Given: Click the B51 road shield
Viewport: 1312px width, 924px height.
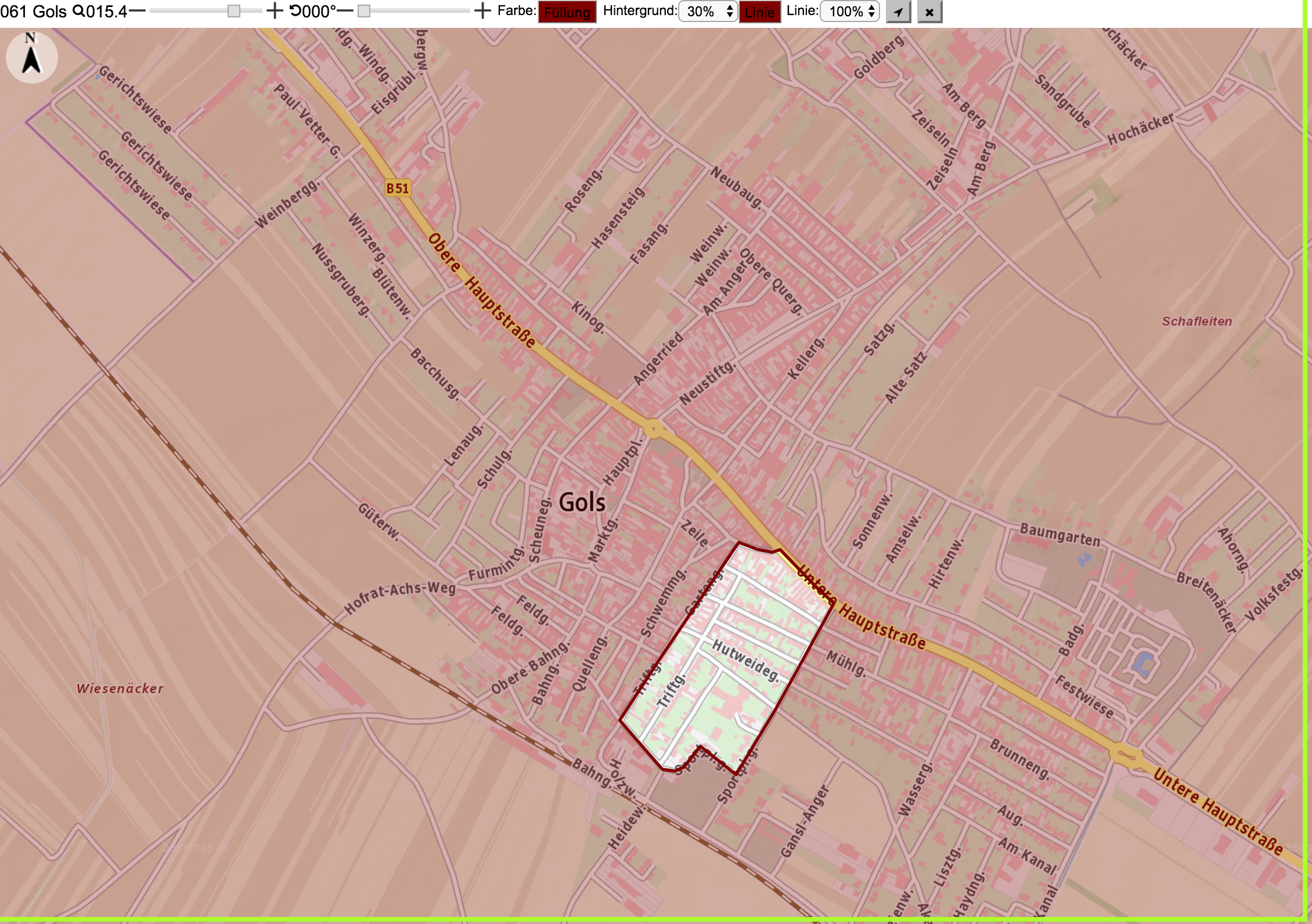Looking at the screenshot, I should pyautogui.click(x=398, y=188).
